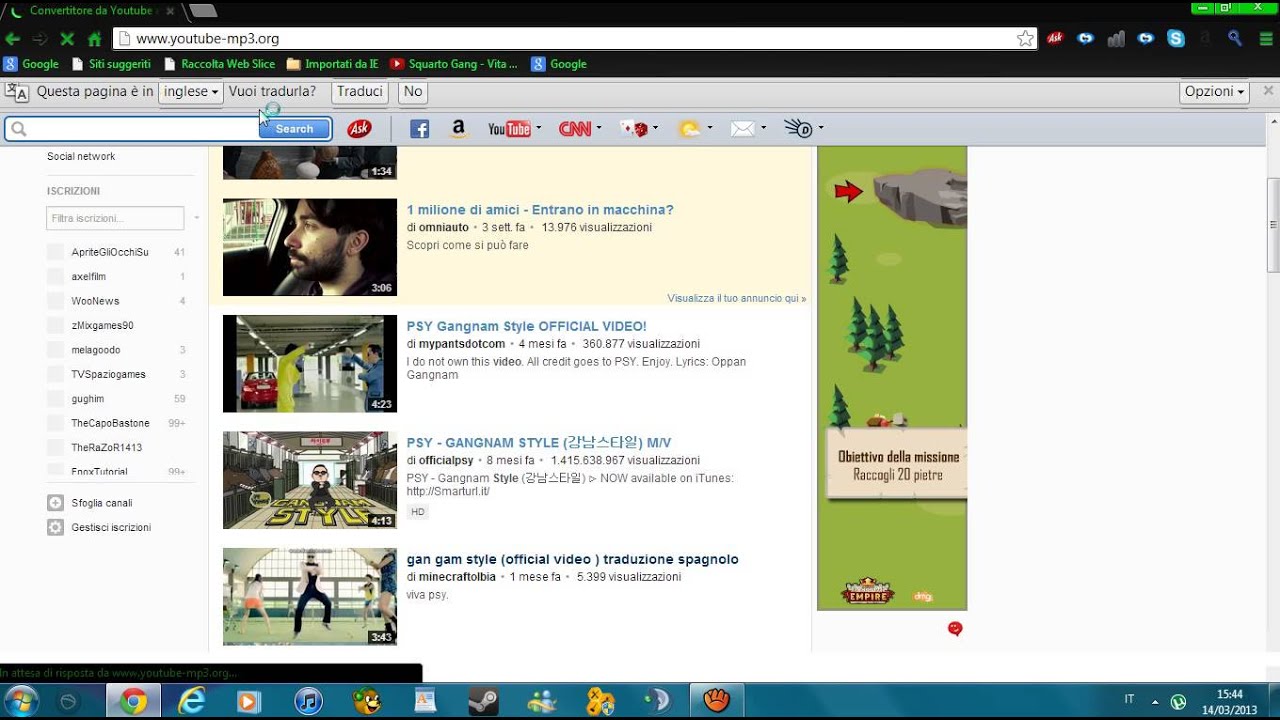Stop loading the page
Screen dimensions: 1280x720
[x=67, y=39]
